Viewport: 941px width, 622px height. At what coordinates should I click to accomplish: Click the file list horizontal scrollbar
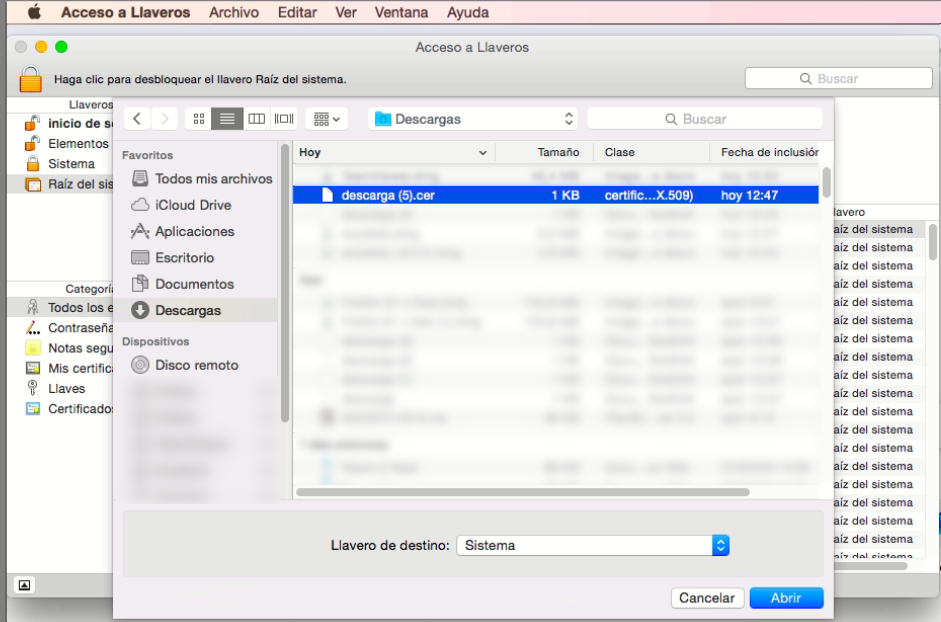tap(523, 492)
